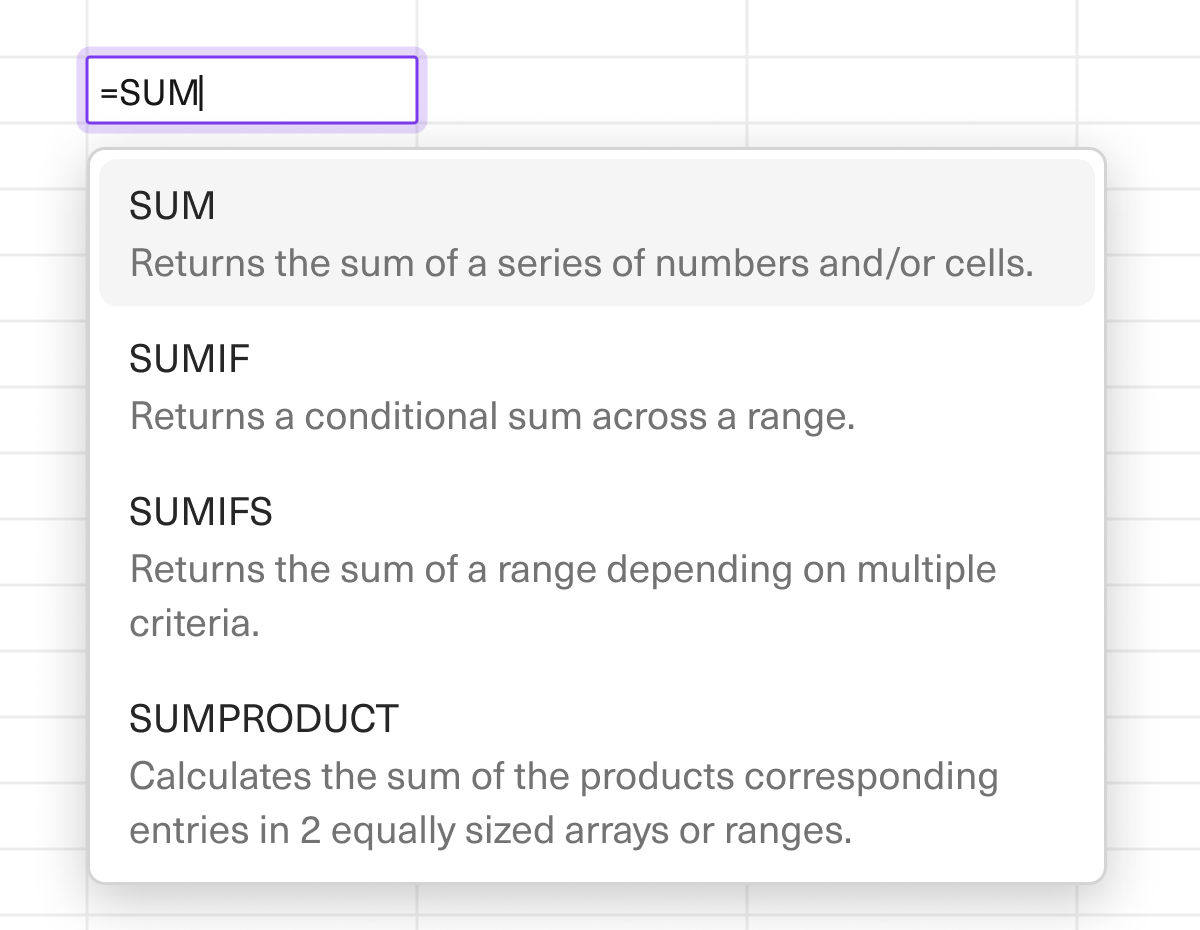The height and width of the screenshot is (930, 1200).
Task: Select the SUM function suggestion
Action: tap(172, 206)
